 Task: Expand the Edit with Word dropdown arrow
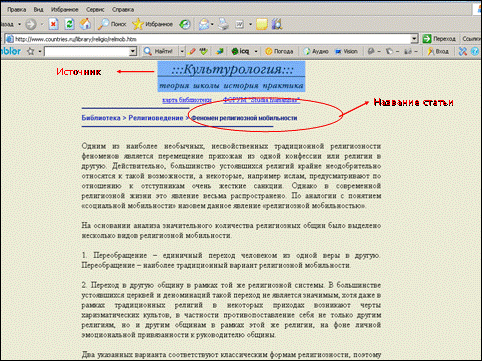pos(250,24)
